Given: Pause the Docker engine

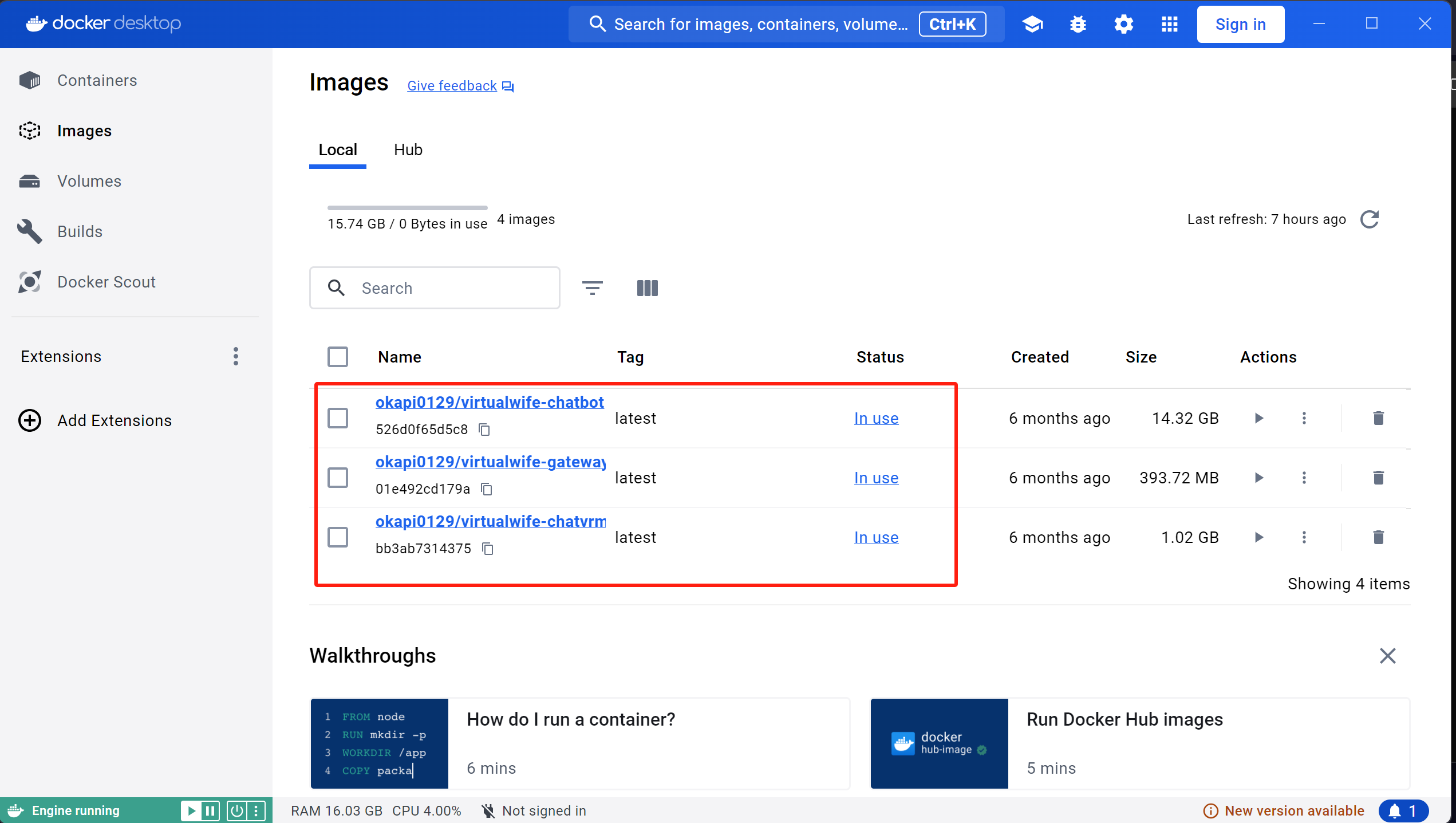Looking at the screenshot, I should [x=210, y=810].
